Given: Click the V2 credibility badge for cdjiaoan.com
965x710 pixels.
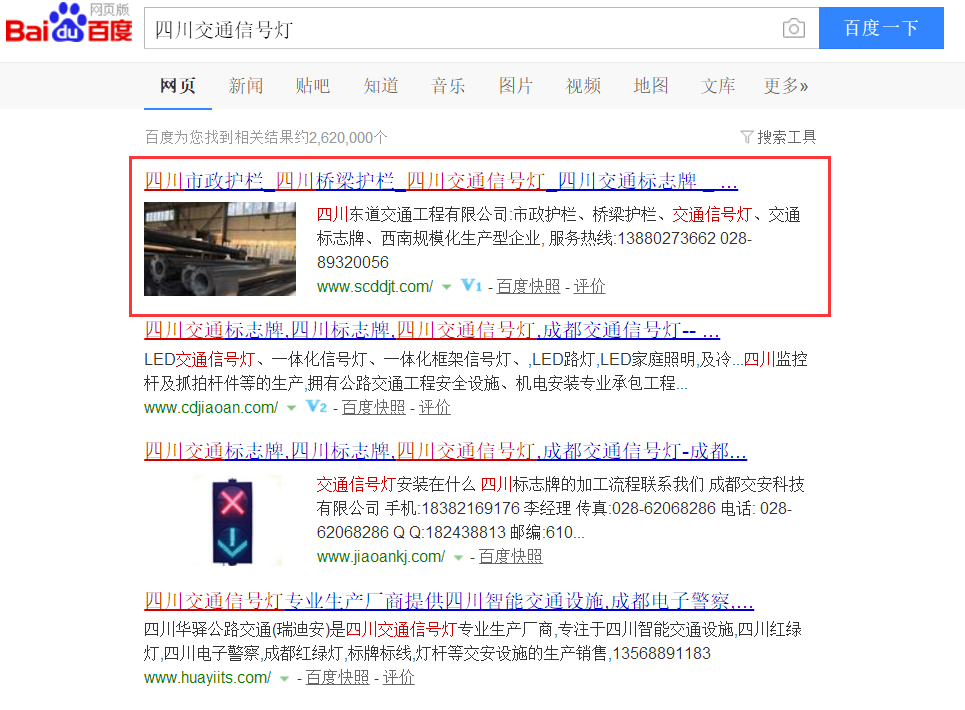Looking at the screenshot, I should point(316,407).
